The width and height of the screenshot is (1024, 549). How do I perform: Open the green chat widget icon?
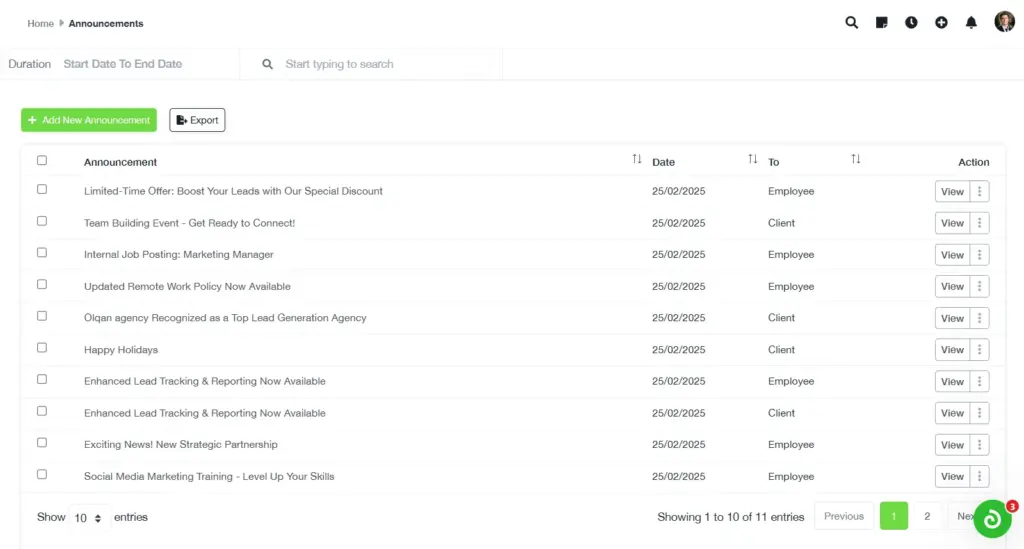[x=992, y=519]
